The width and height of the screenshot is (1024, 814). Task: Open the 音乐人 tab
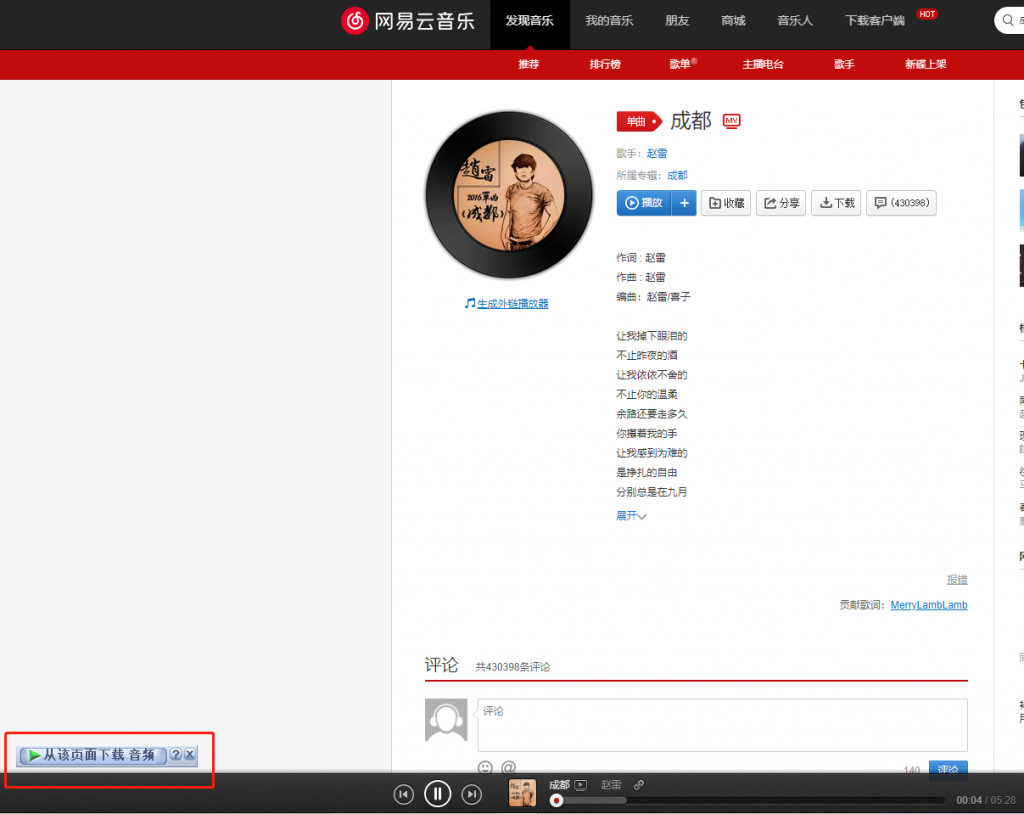[x=795, y=21]
